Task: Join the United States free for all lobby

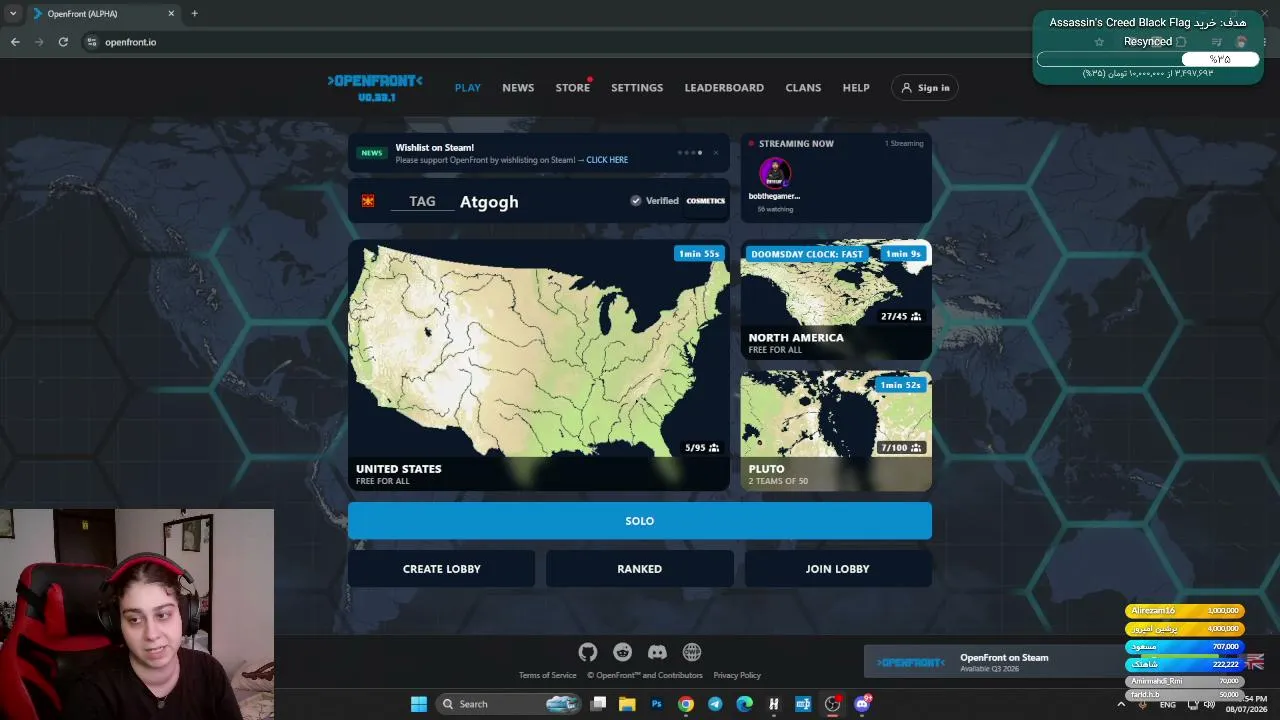Action: click(539, 365)
